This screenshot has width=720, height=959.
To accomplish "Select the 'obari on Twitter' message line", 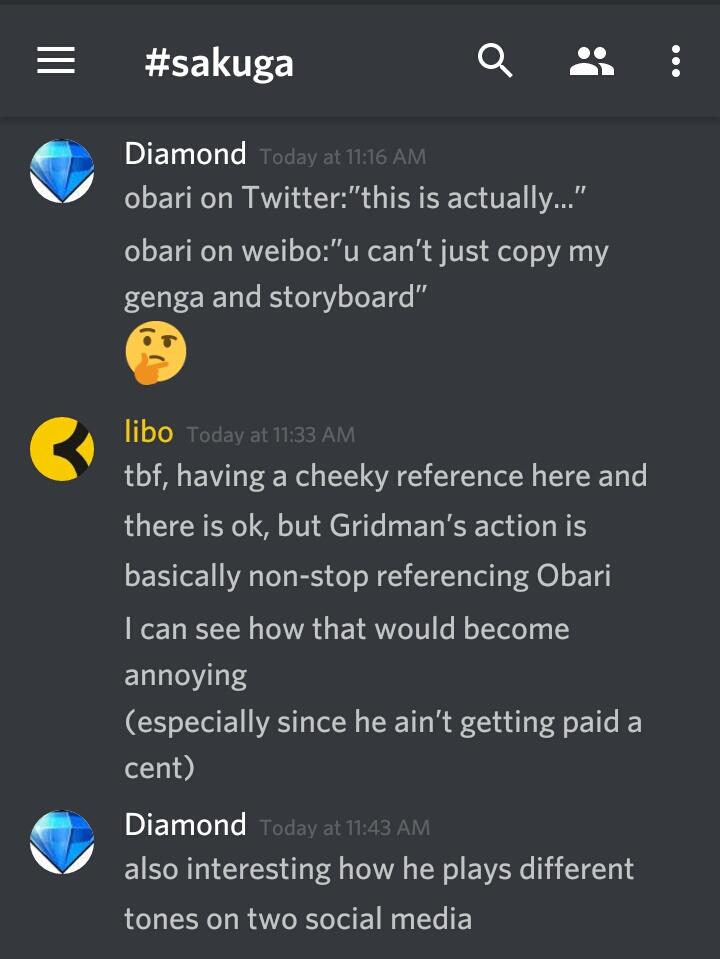I will pyautogui.click(x=355, y=198).
